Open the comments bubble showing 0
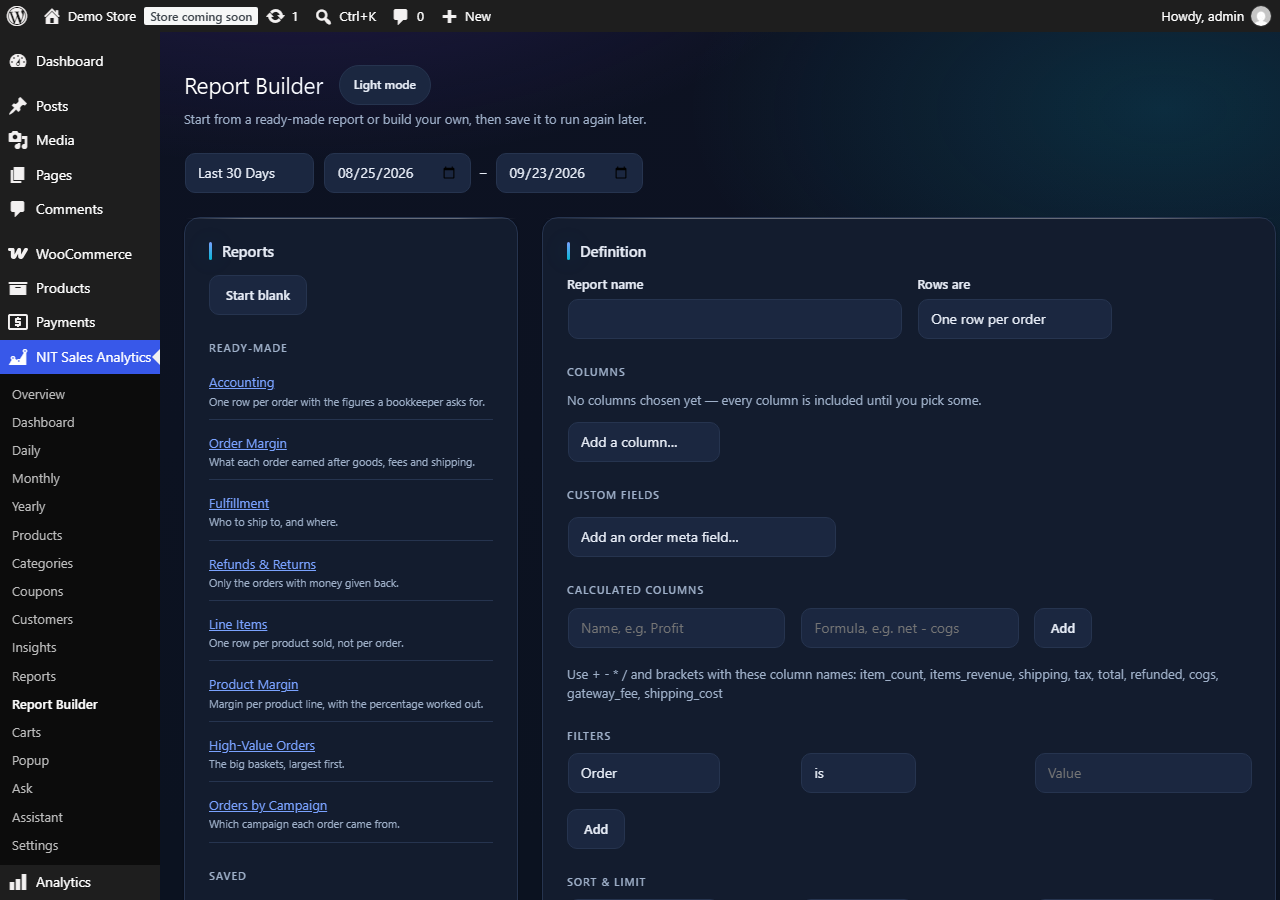This screenshot has width=1280, height=900. coord(401,17)
